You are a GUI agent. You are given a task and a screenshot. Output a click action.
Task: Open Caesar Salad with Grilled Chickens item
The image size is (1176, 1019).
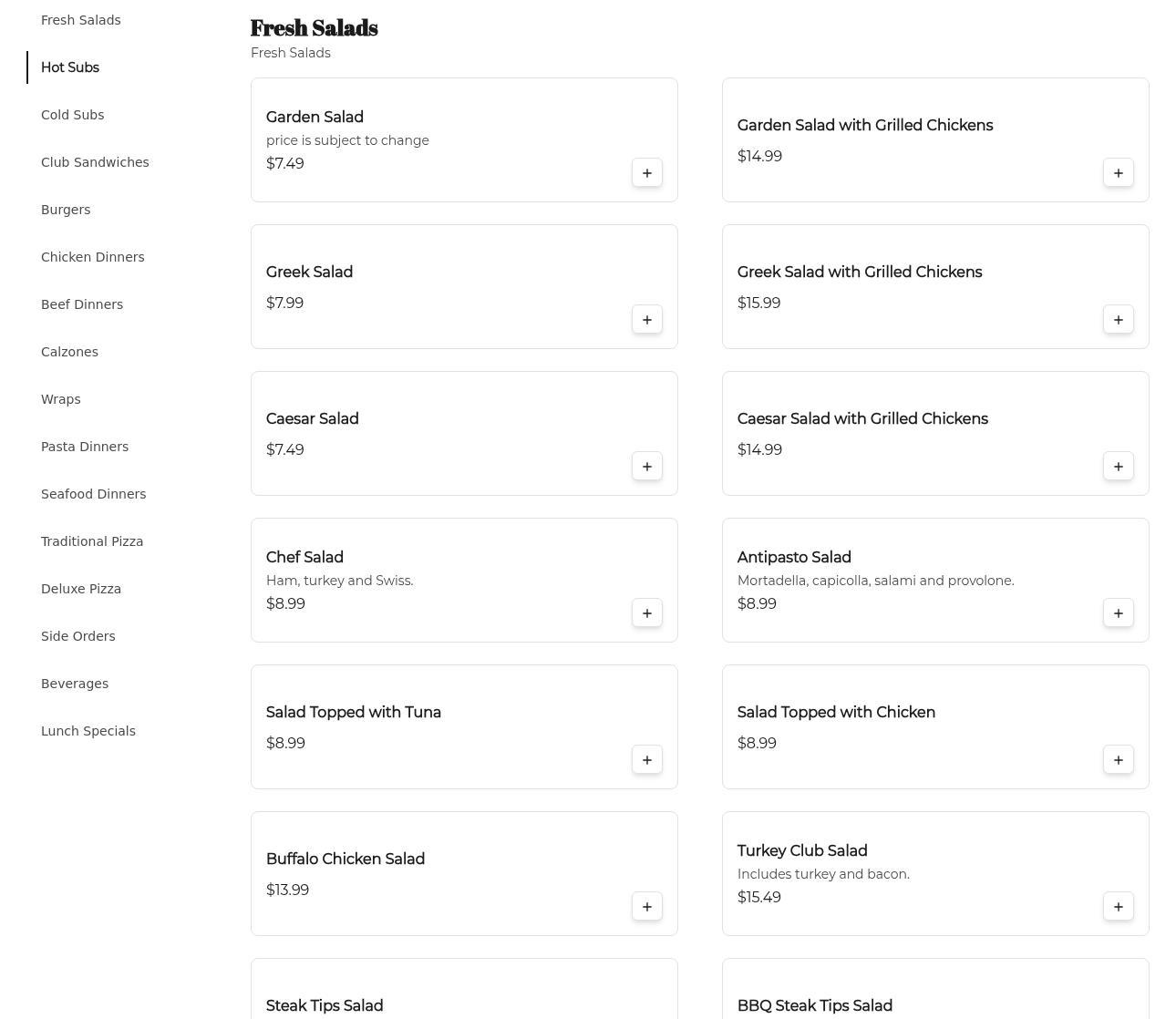[935, 434]
